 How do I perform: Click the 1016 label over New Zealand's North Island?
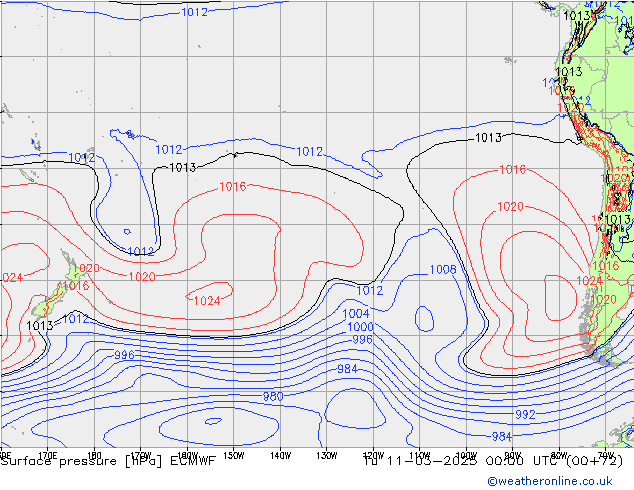pos(76,286)
